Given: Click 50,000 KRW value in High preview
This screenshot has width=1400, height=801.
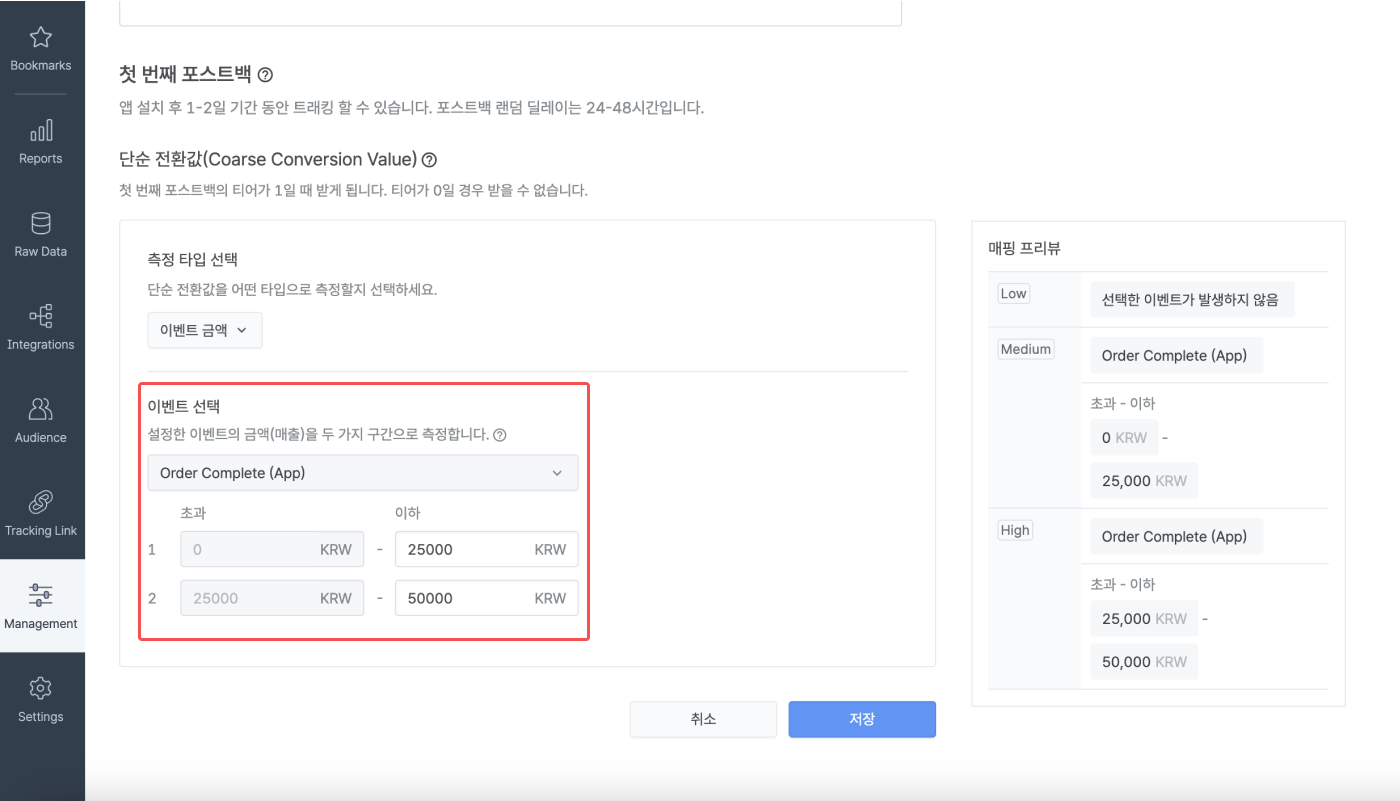Looking at the screenshot, I should (x=1144, y=661).
